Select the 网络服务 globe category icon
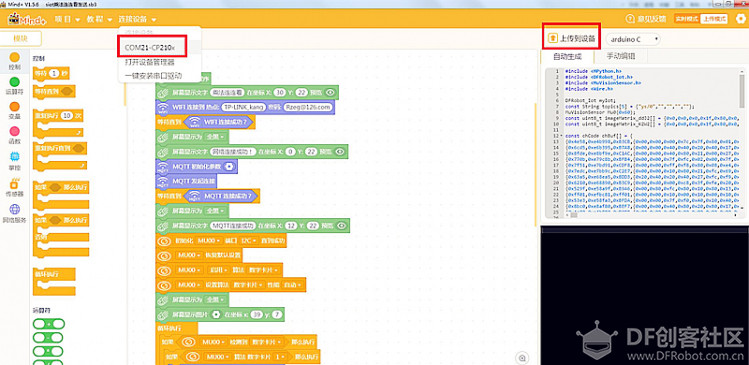This screenshot has width=749, height=365. point(15,209)
